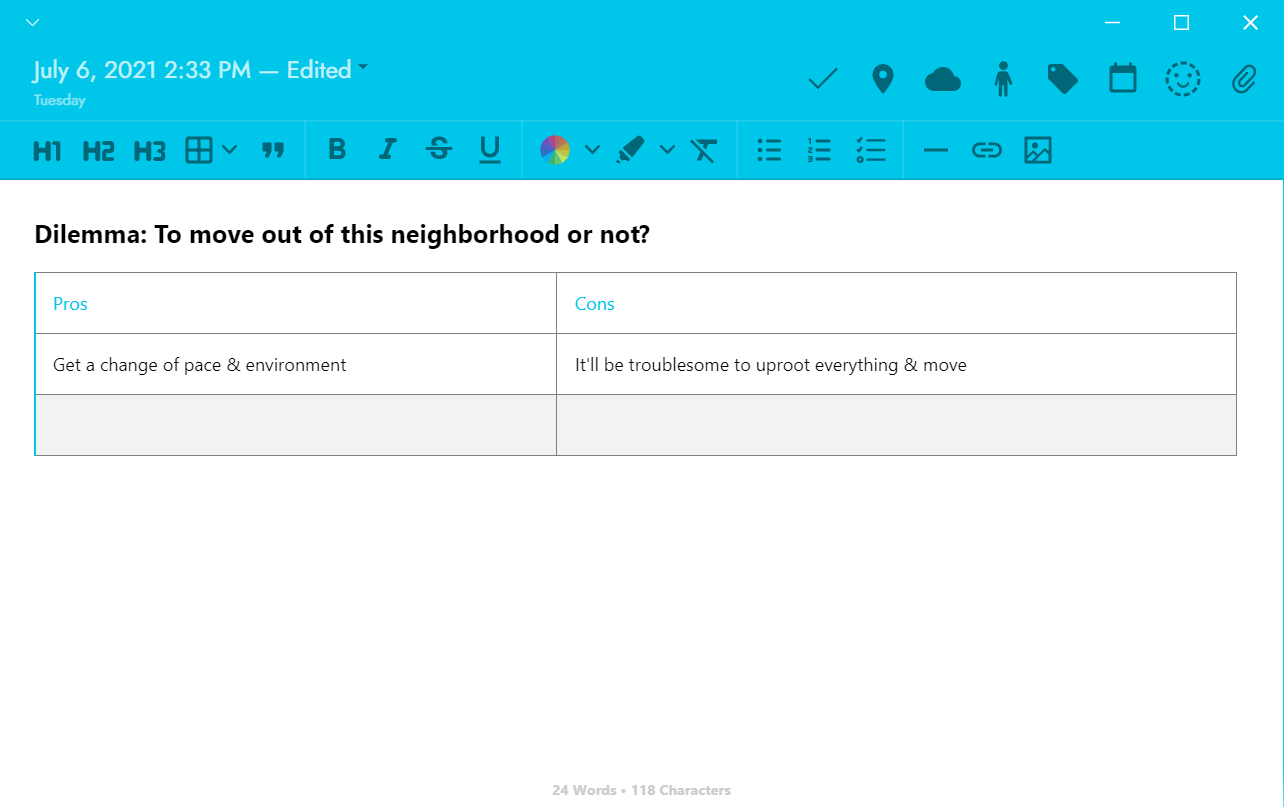Clear text formatting
The height and width of the screenshot is (807, 1284).
tap(704, 150)
